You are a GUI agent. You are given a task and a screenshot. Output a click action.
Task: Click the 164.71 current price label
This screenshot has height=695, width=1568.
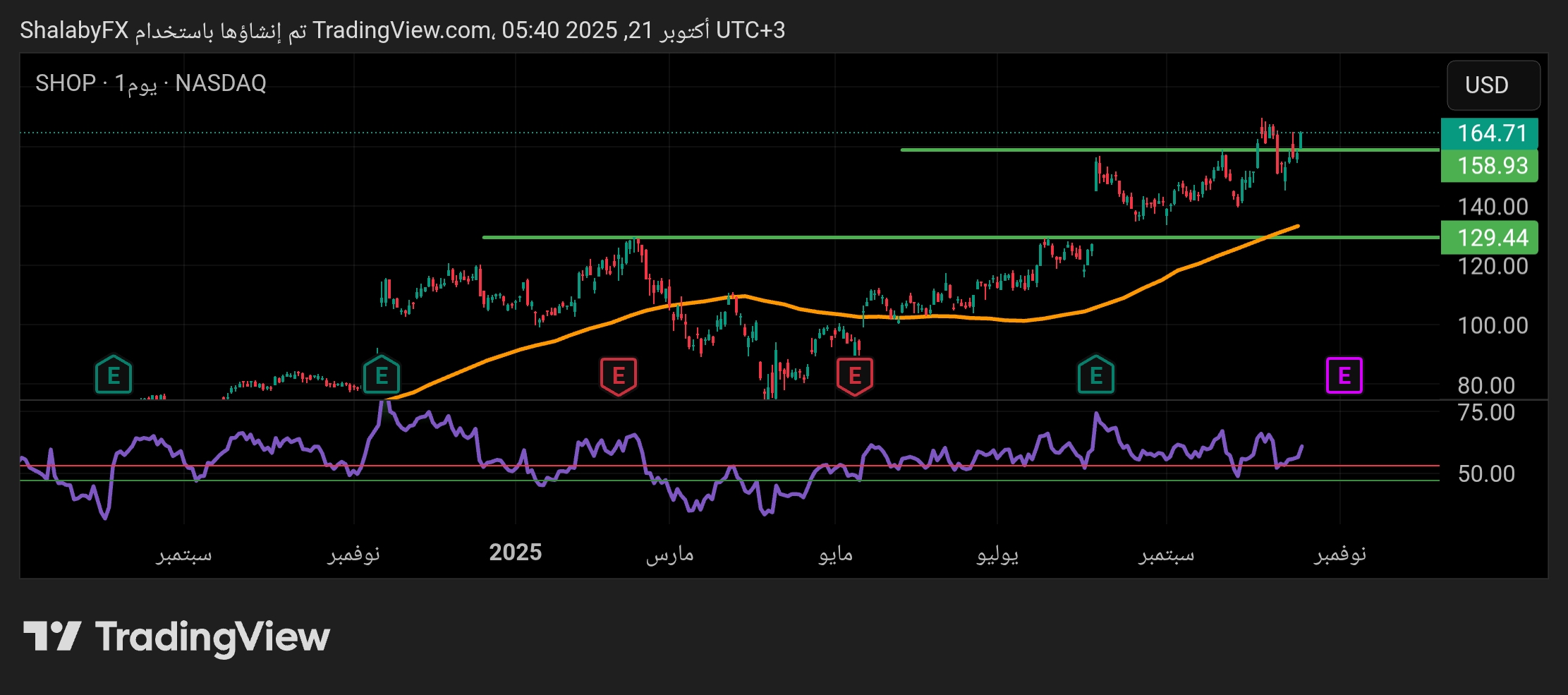(x=1491, y=133)
